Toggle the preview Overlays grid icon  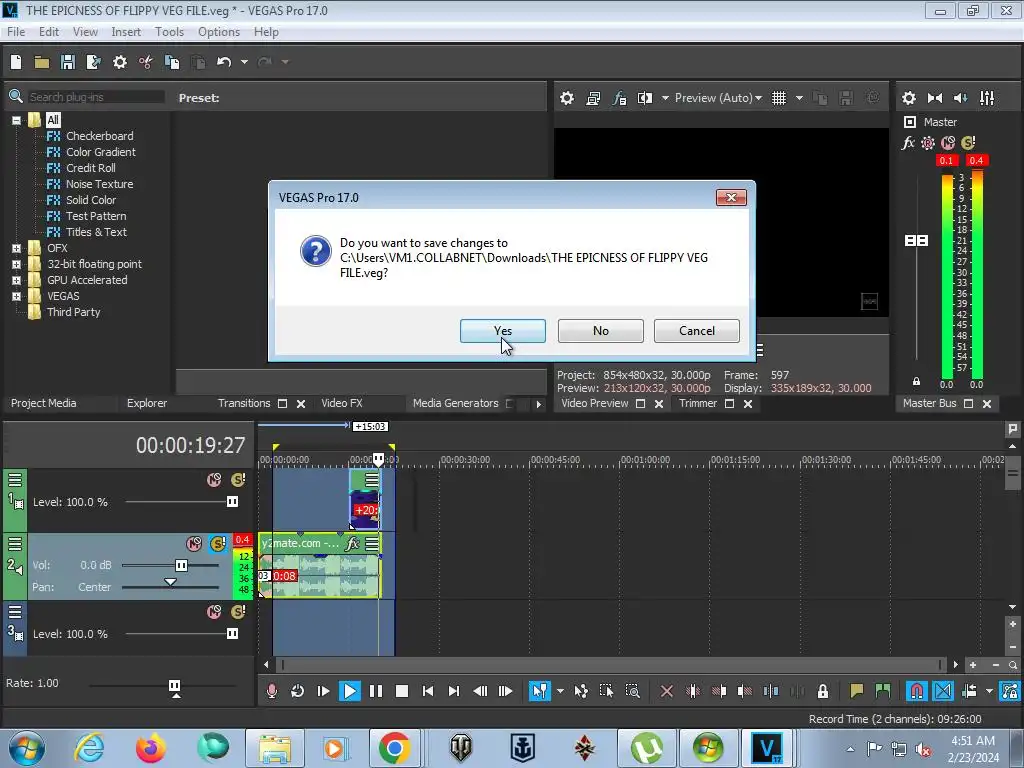coord(778,98)
